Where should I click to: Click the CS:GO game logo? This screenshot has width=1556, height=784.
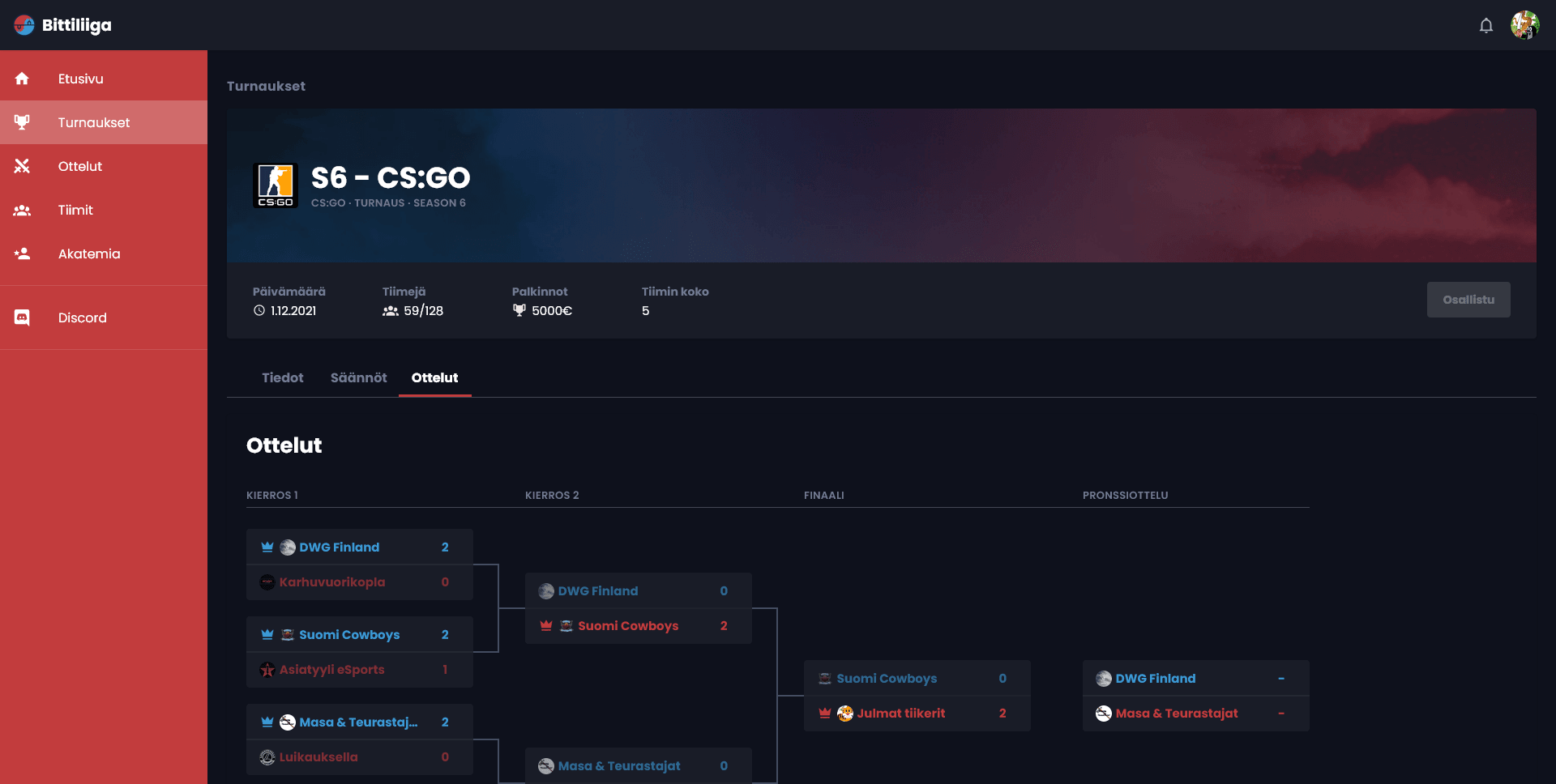[276, 185]
